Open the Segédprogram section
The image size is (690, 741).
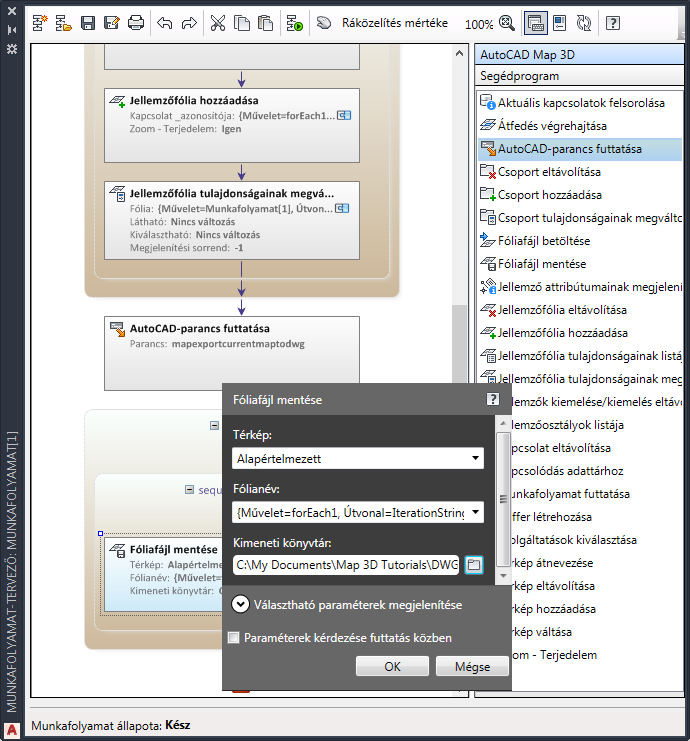point(579,76)
